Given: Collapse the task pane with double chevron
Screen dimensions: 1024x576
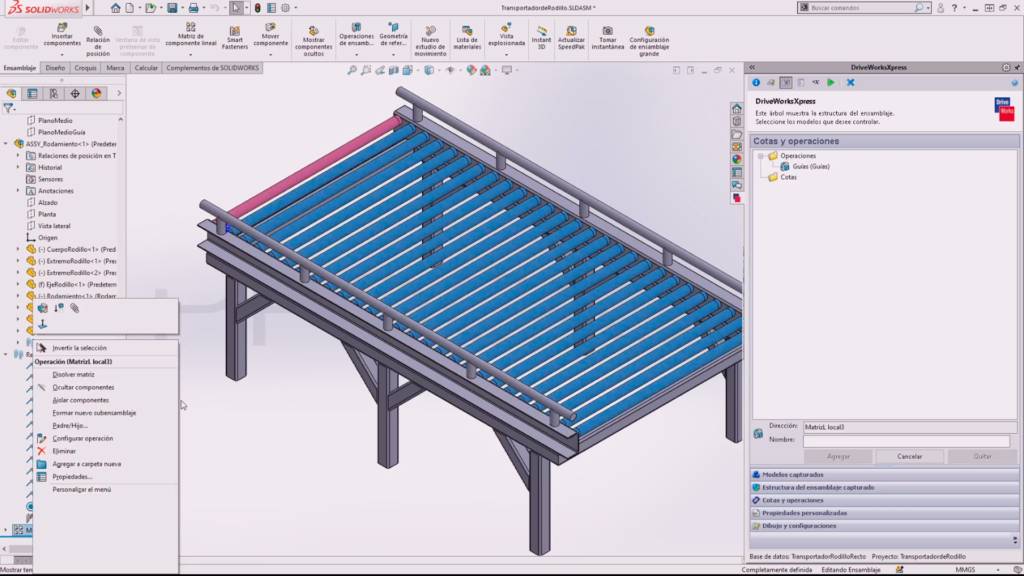Looking at the screenshot, I should pyautogui.click(x=752, y=67).
